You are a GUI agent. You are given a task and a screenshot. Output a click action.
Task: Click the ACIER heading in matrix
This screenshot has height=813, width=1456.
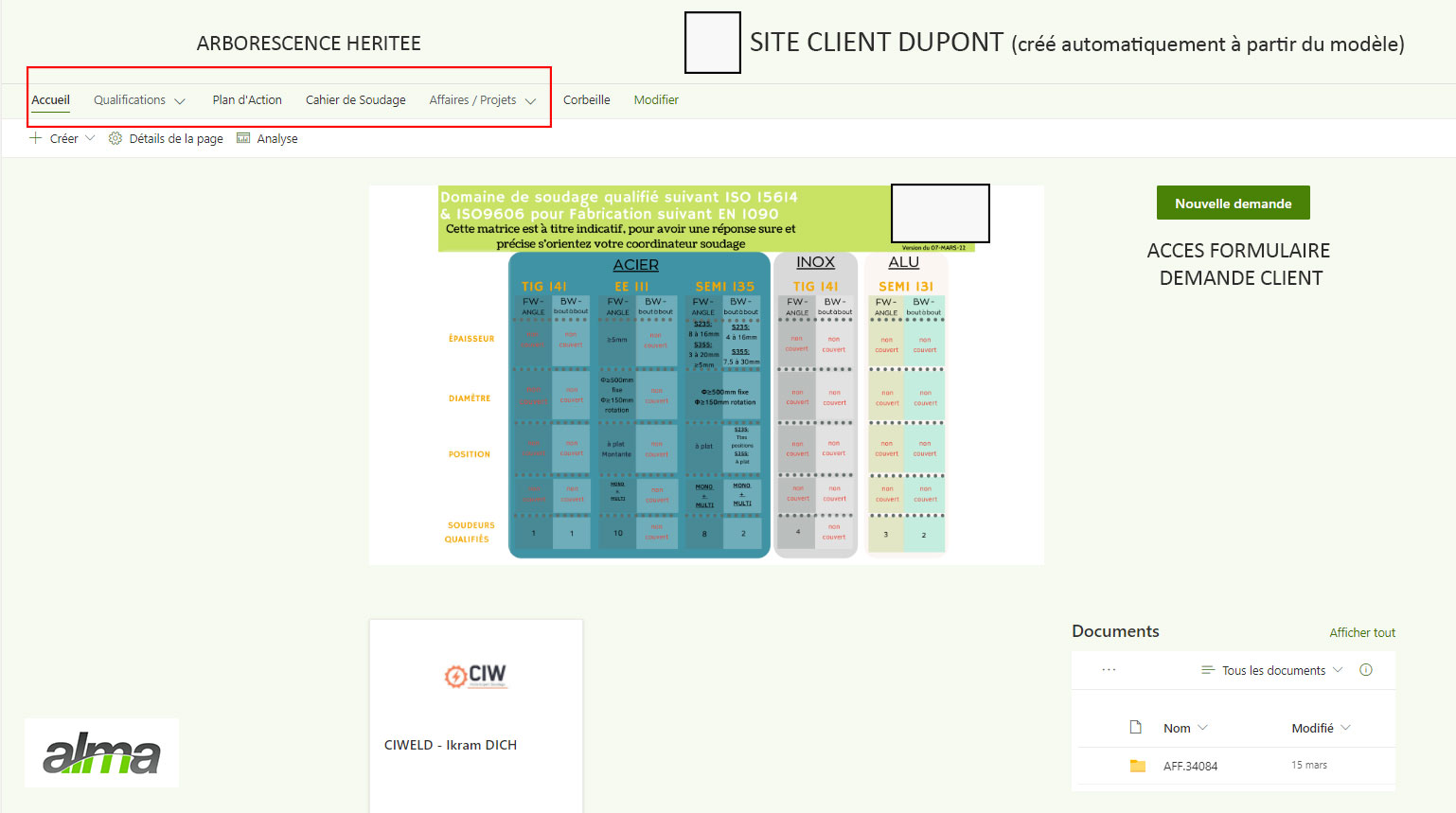pos(635,265)
